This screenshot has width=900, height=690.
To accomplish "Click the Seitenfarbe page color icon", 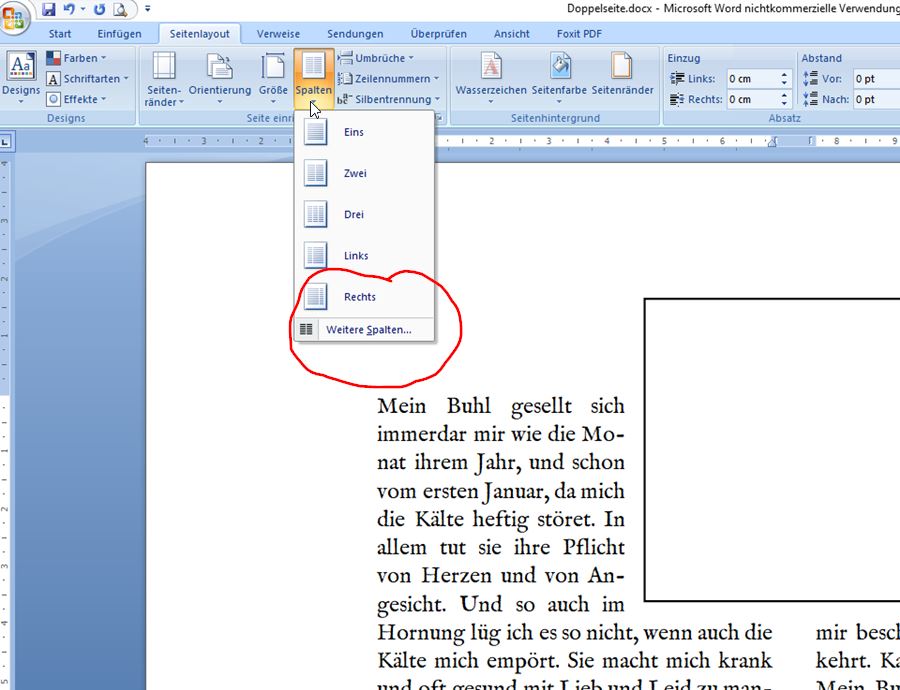I will (x=559, y=76).
